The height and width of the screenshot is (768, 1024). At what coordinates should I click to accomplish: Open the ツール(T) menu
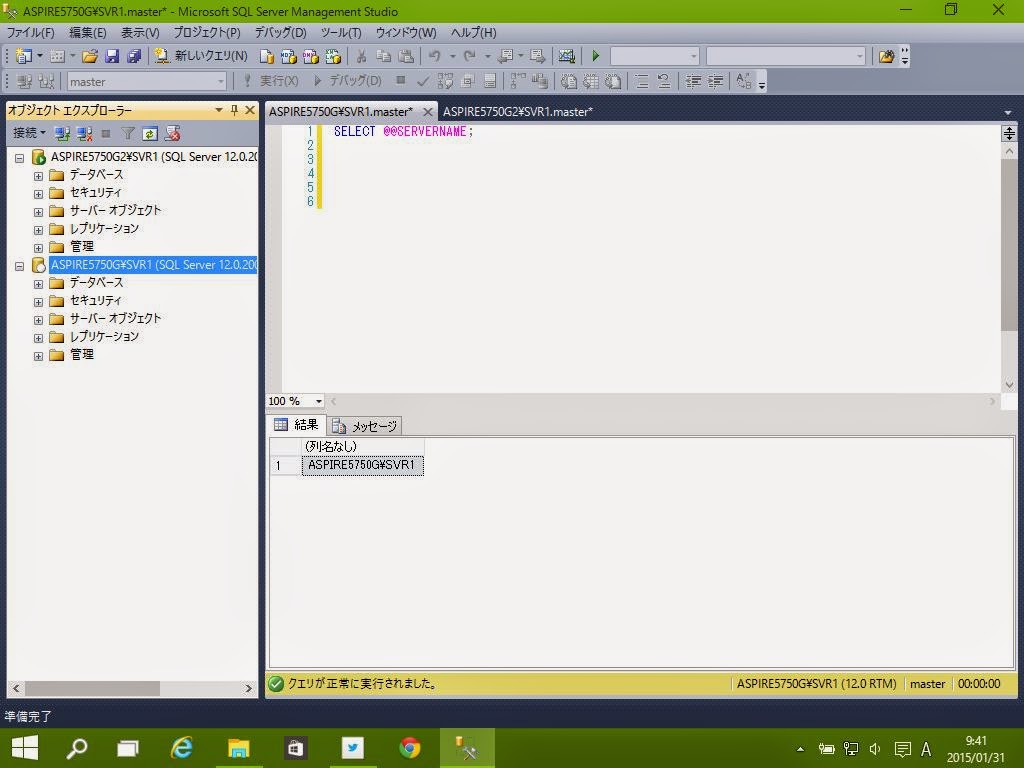pyautogui.click(x=340, y=32)
